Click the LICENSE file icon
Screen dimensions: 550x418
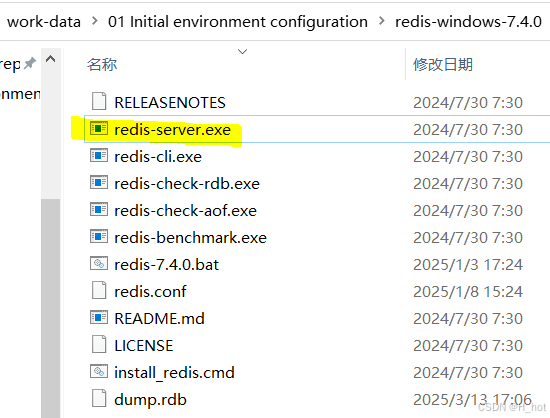[99, 344]
